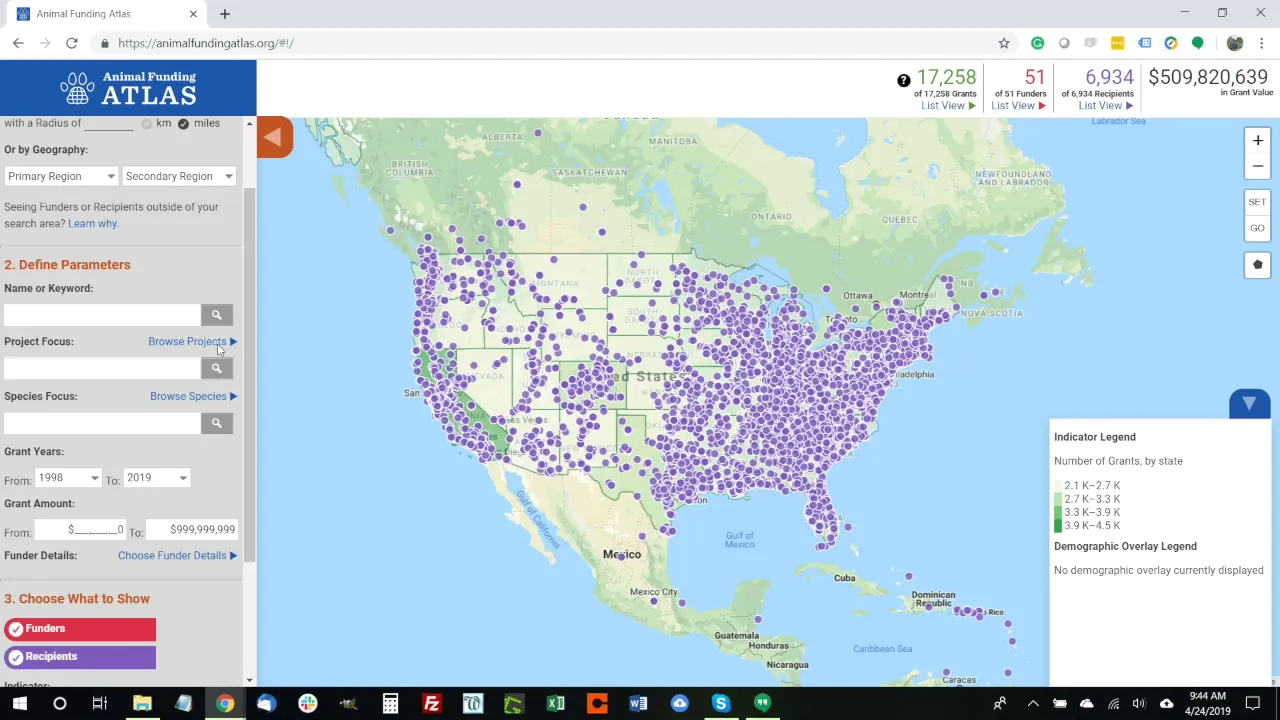The height and width of the screenshot is (720, 1280).
Task: Open the Secondary Region dropdown
Action: (x=179, y=176)
